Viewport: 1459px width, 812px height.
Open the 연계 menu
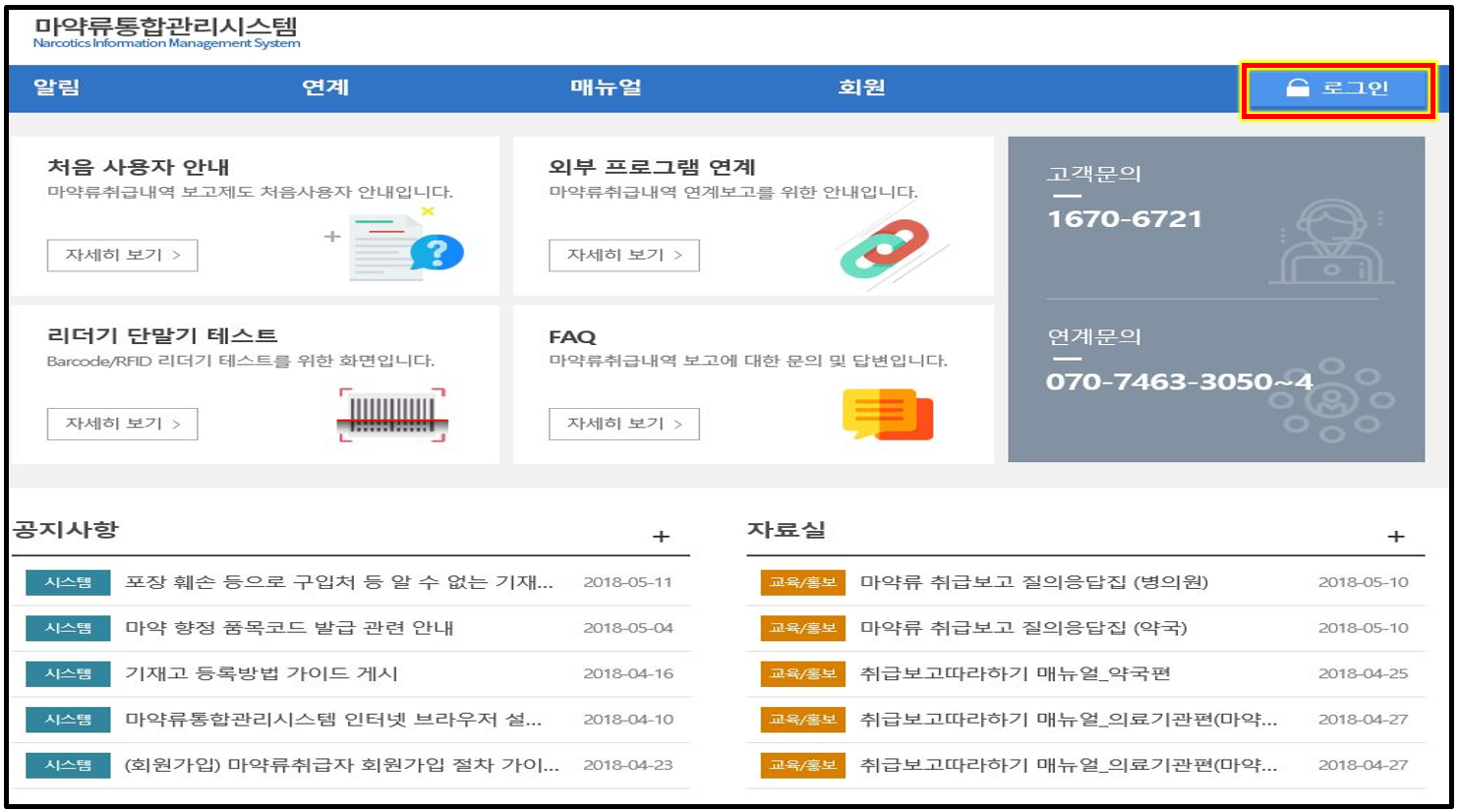pos(325,87)
